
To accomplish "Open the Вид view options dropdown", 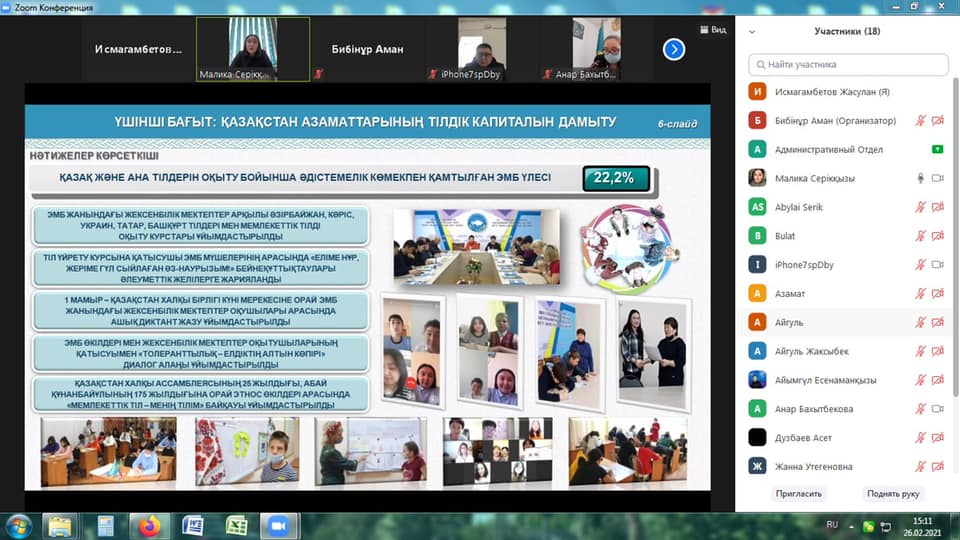I will (x=712, y=30).
